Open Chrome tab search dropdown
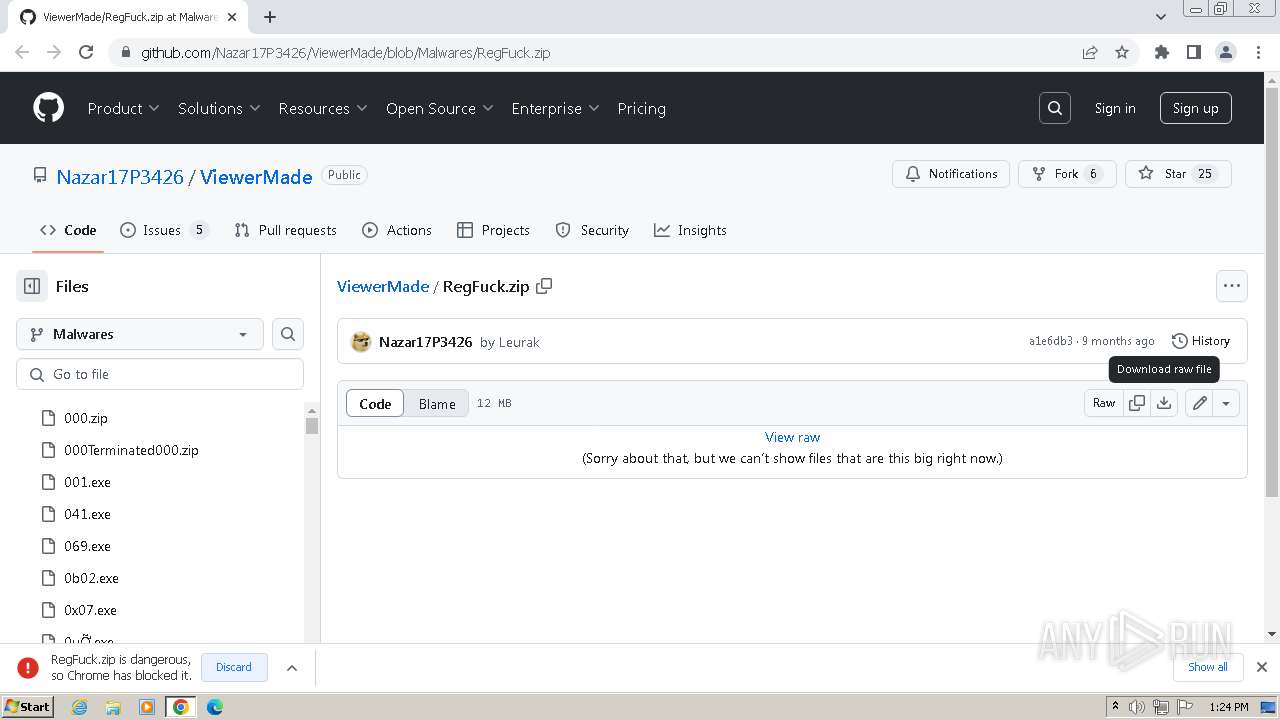Image resolution: width=1280 pixels, height=720 pixels. pyautogui.click(x=1160, y=17)
